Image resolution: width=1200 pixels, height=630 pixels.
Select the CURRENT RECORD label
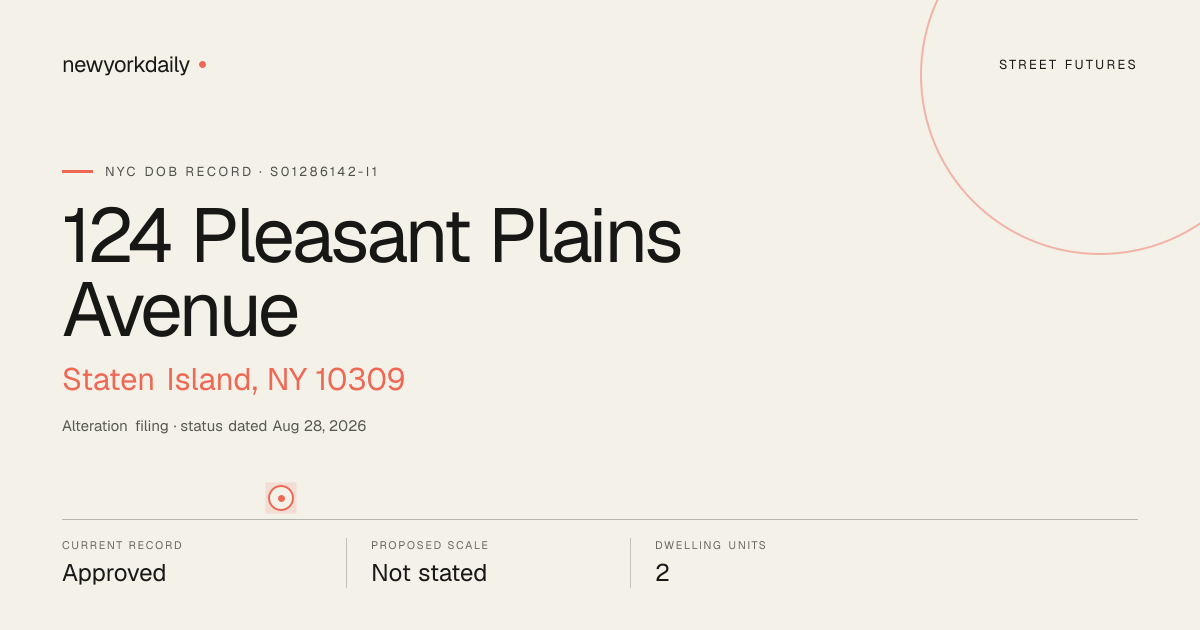122,546
